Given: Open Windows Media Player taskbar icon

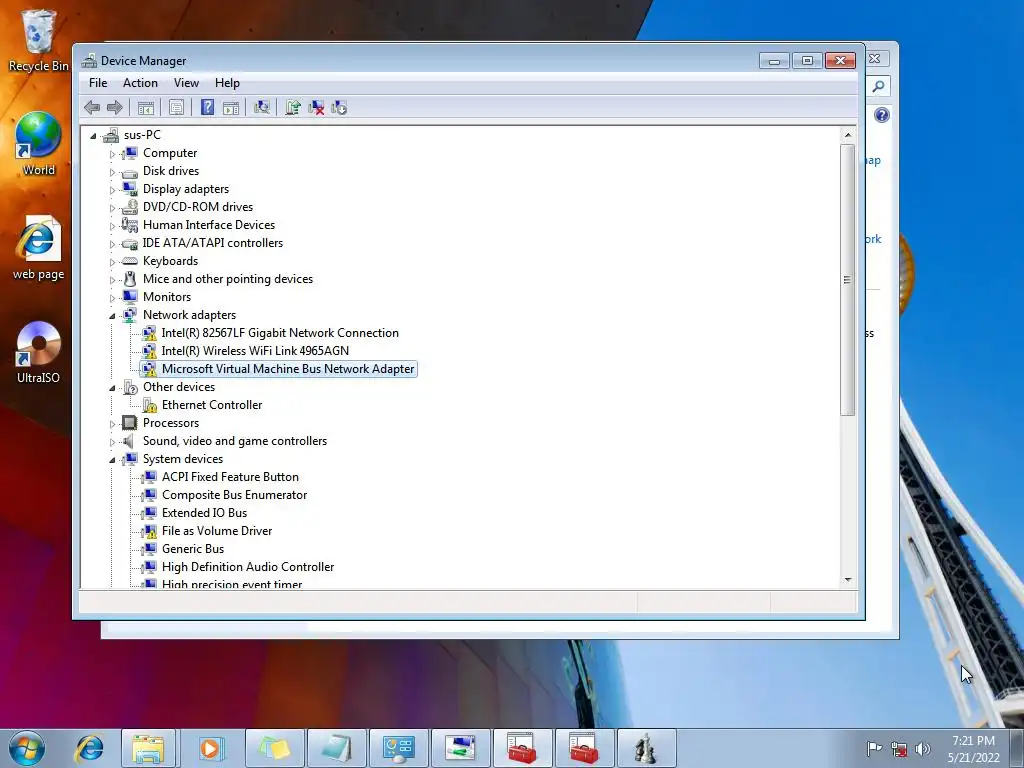Looking at the screenshot, I should (x=212, y=748).
